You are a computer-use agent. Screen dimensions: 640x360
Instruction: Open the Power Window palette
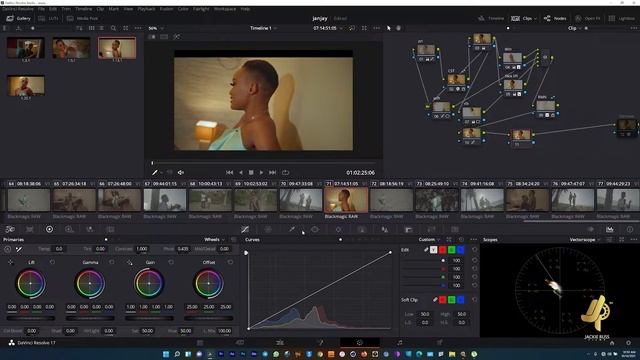(315, 229)
